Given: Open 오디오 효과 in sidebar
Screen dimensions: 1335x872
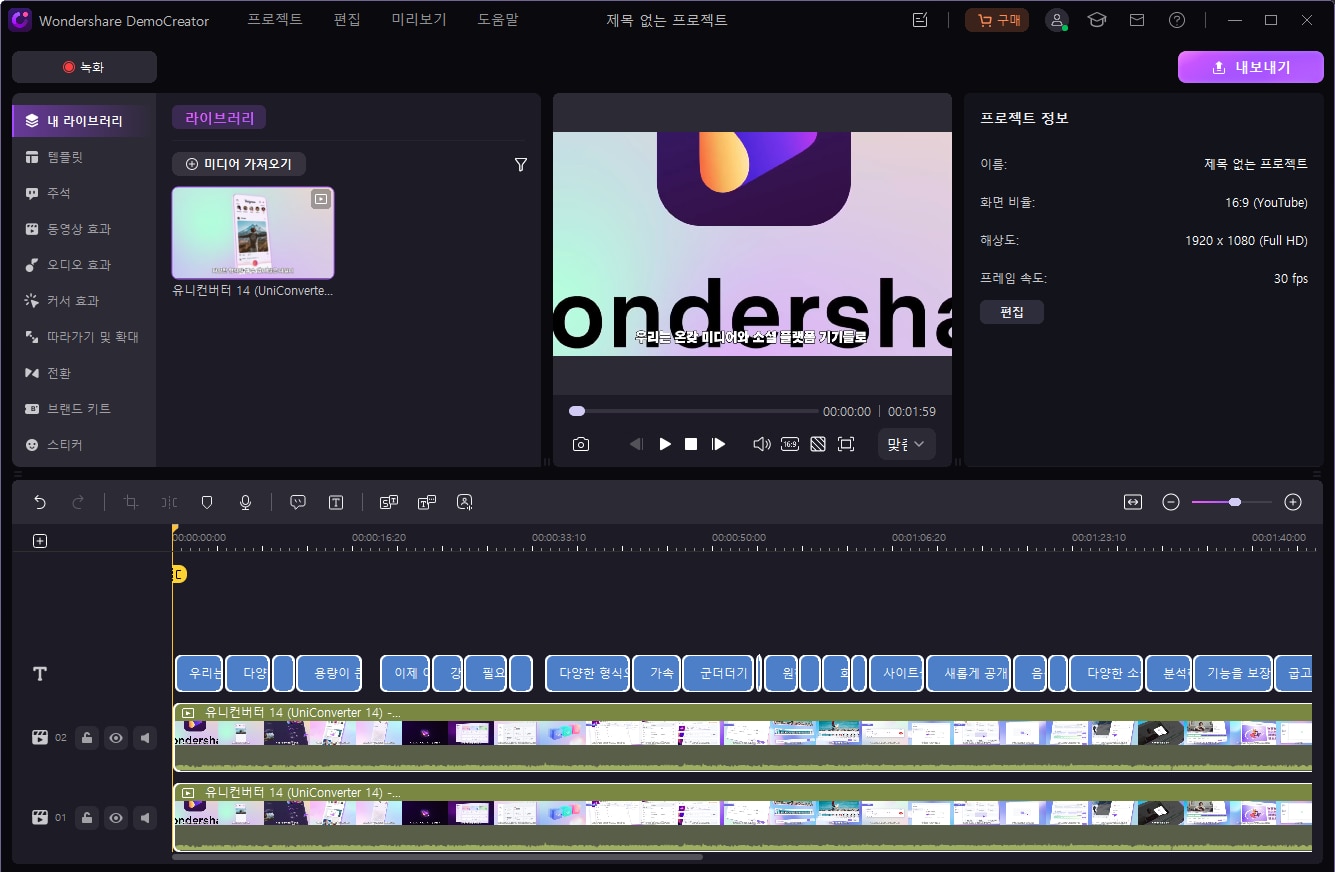Looking at the screenshot, I should click(84, 265).
